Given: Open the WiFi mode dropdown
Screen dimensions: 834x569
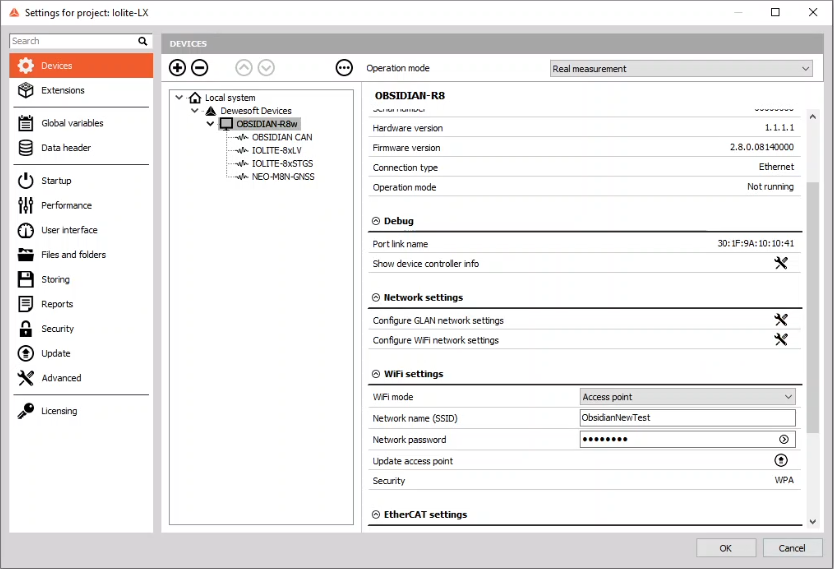Looking at the screenshot, I should pyautogui.click(x=688, y=397).
